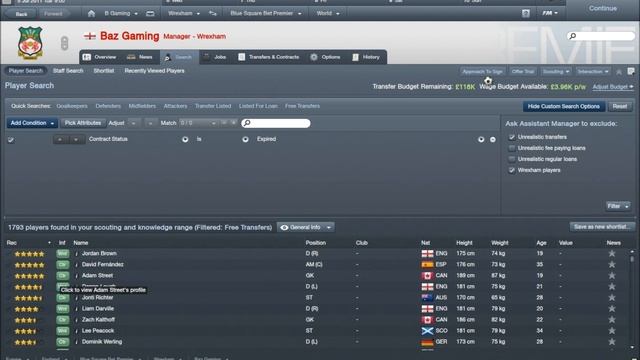
Task: Open the Match dropdown
Action: pyautogui.click(x=198, y=123)
